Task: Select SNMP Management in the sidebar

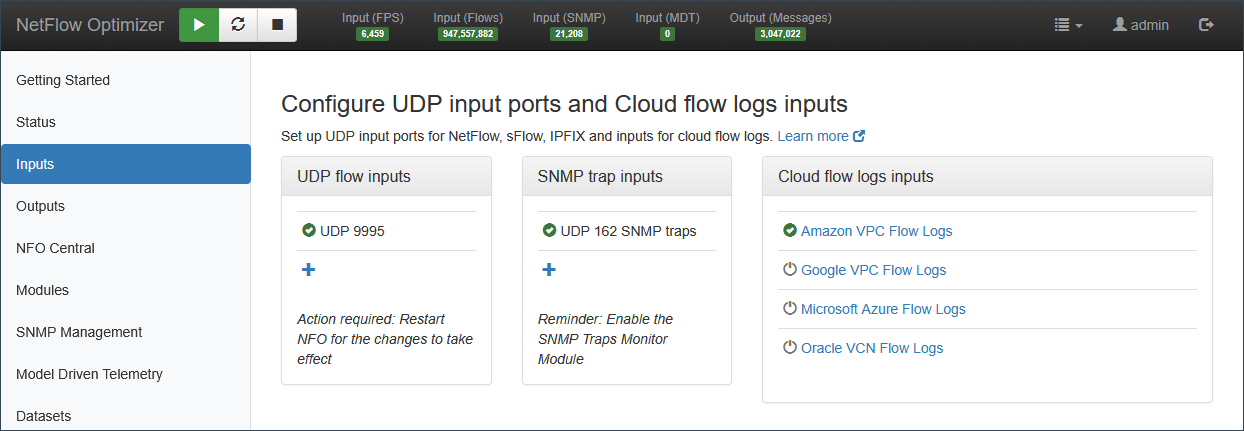Action: coord(79,332)
